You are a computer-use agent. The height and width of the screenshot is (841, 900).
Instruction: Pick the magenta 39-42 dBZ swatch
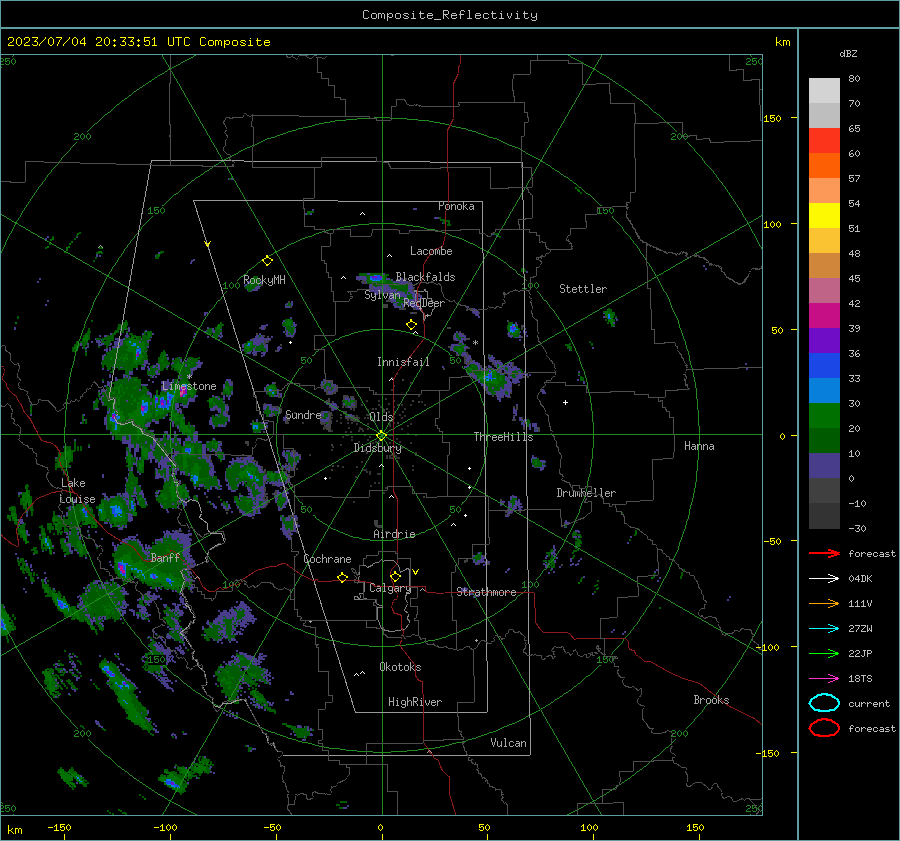point(824,315)
